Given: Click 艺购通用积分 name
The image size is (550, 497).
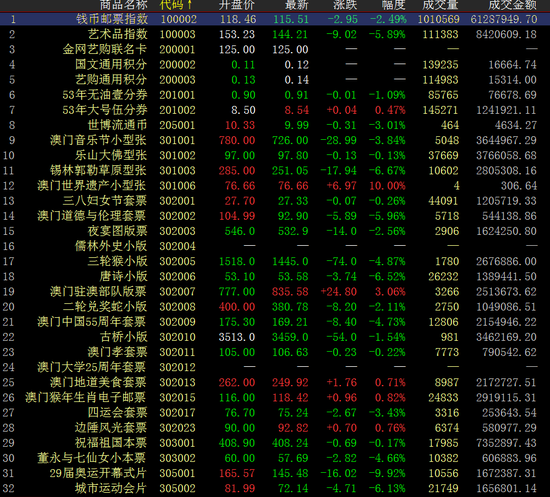Looking at the screenshot, I should click(x=111, y=80).
